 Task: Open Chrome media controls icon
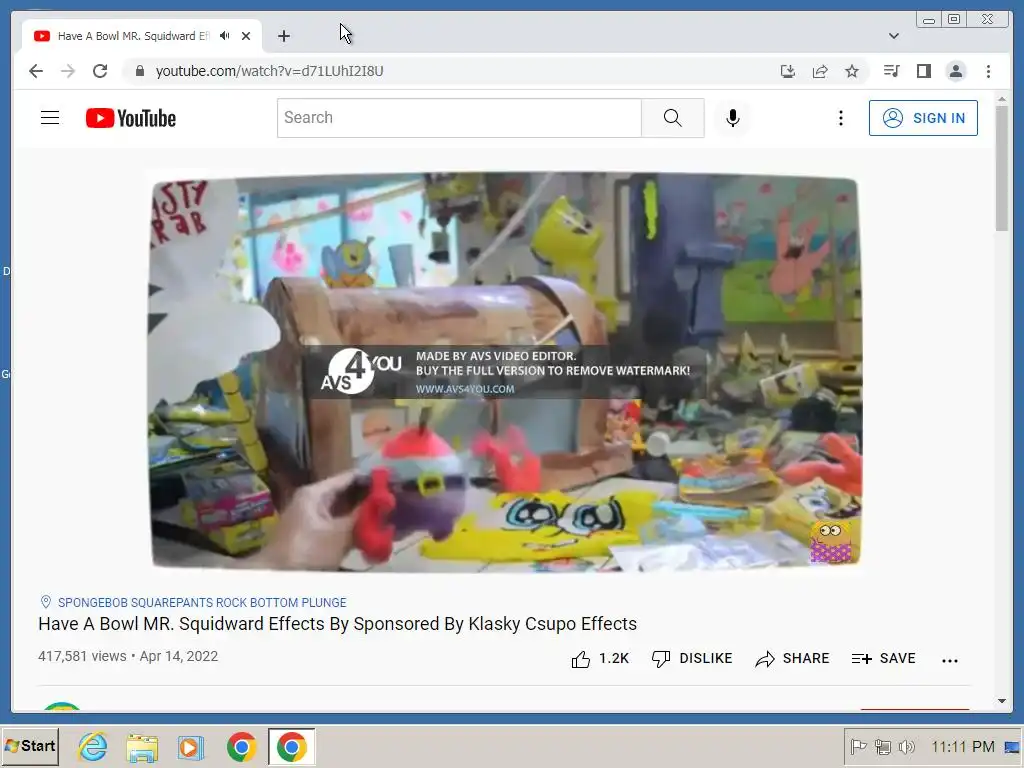tap(891, 71)
